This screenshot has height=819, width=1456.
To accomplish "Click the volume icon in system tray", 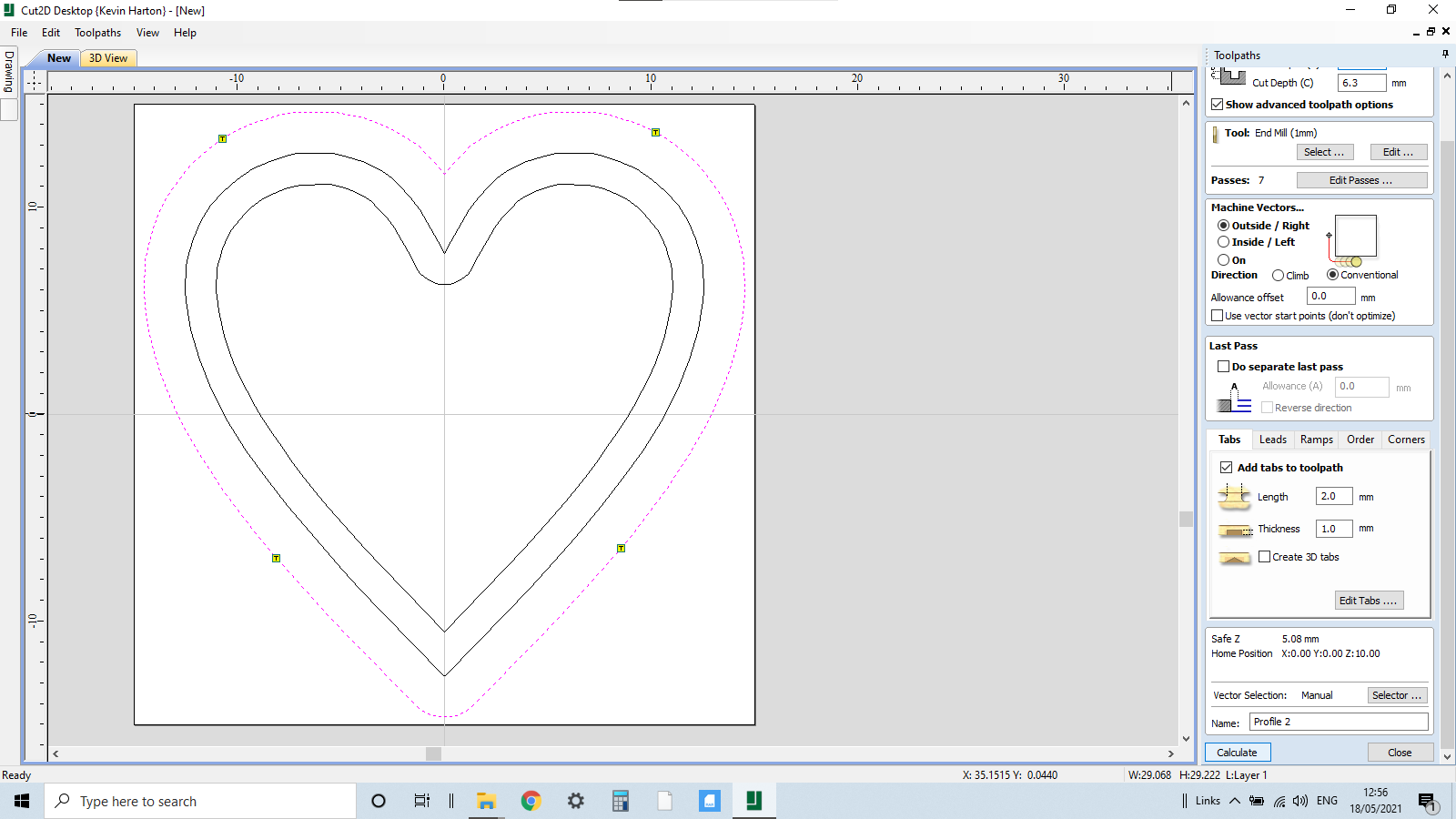I will coord(1300,801).
